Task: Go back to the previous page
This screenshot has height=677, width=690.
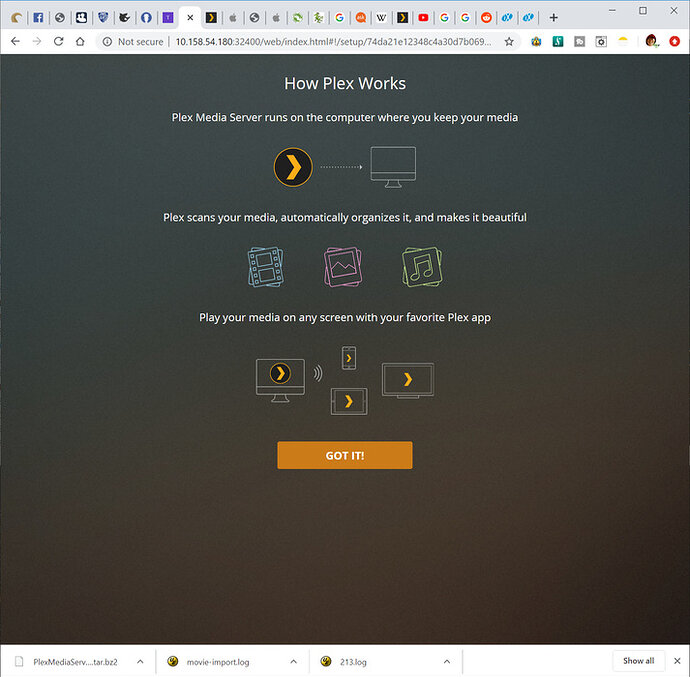Action: tap(15, 41)
